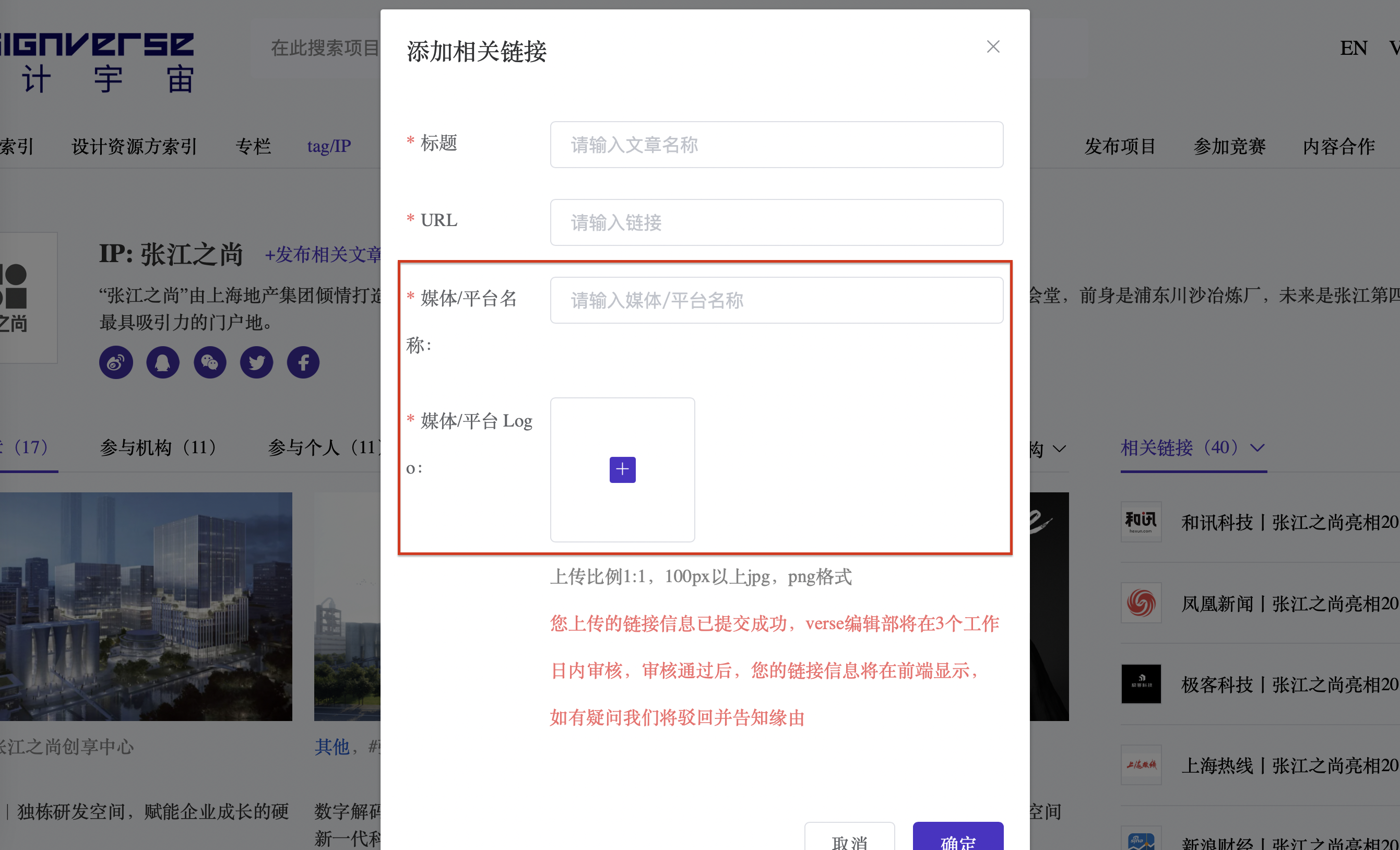Click the QQ share icon
The image size is (1400, 850).
[x=163, y=362]
